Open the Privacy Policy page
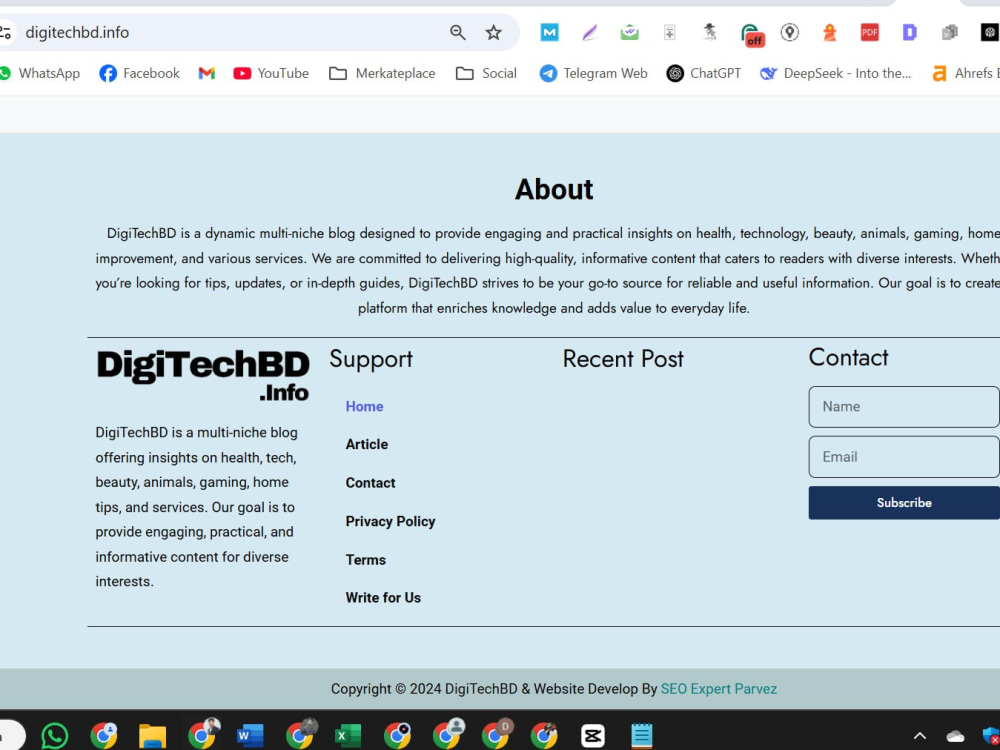 [390, 521]
